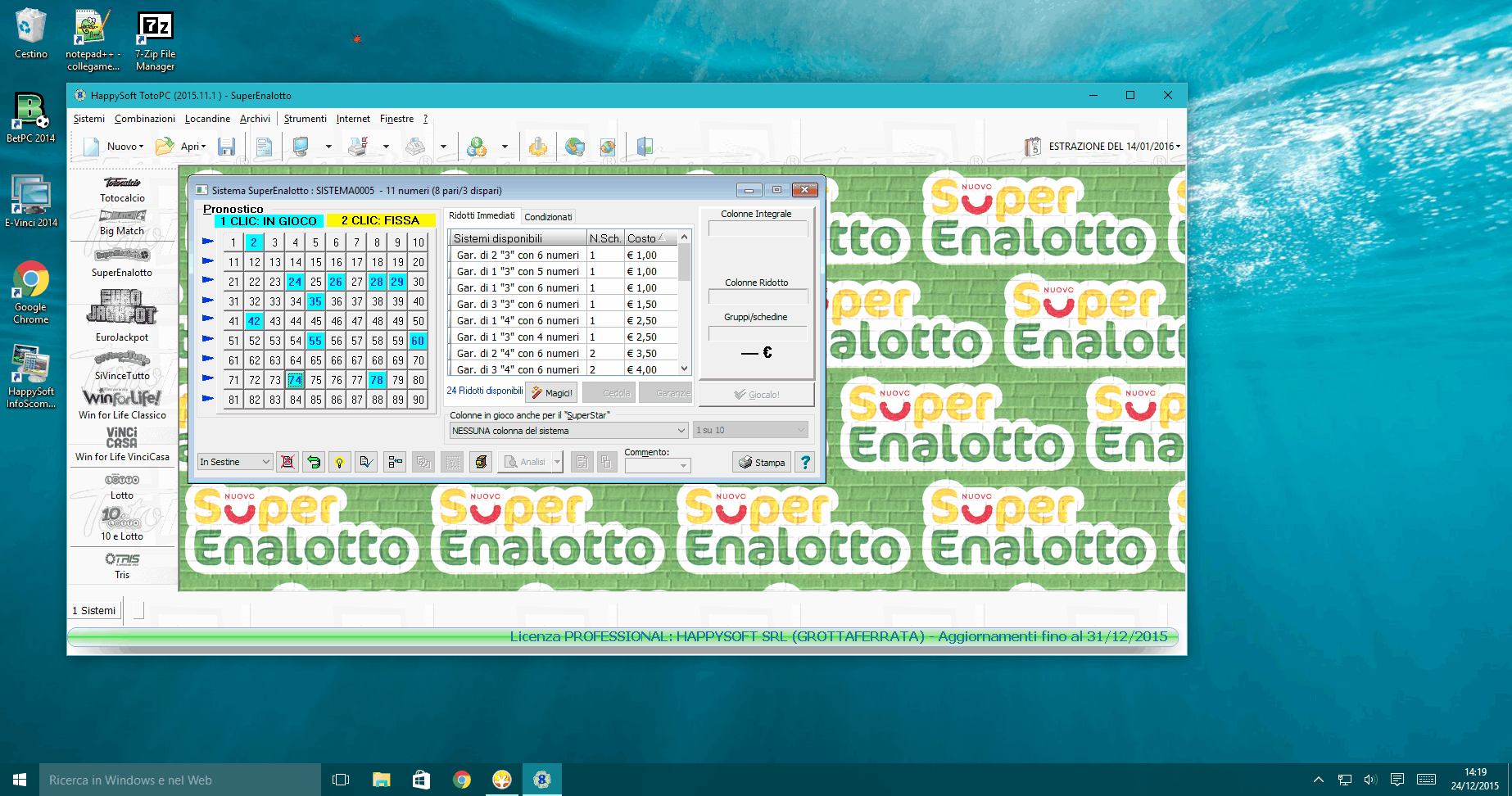This screenshot has height=796, width=1512.
Task: Open the Locandine menu
Action: tap(207, 119)
